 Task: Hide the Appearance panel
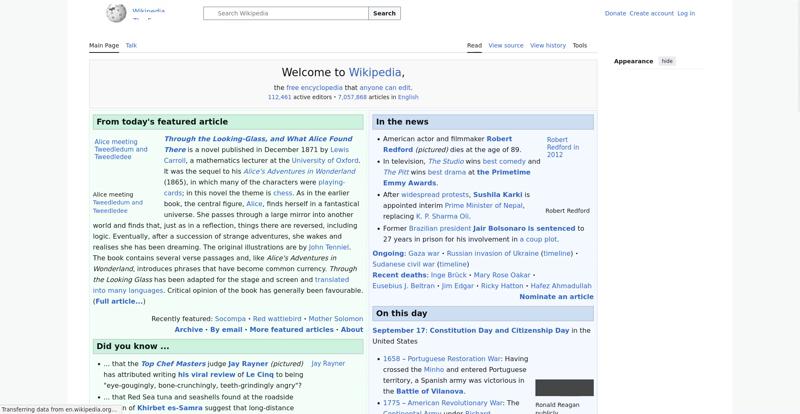tap(667, 61)
